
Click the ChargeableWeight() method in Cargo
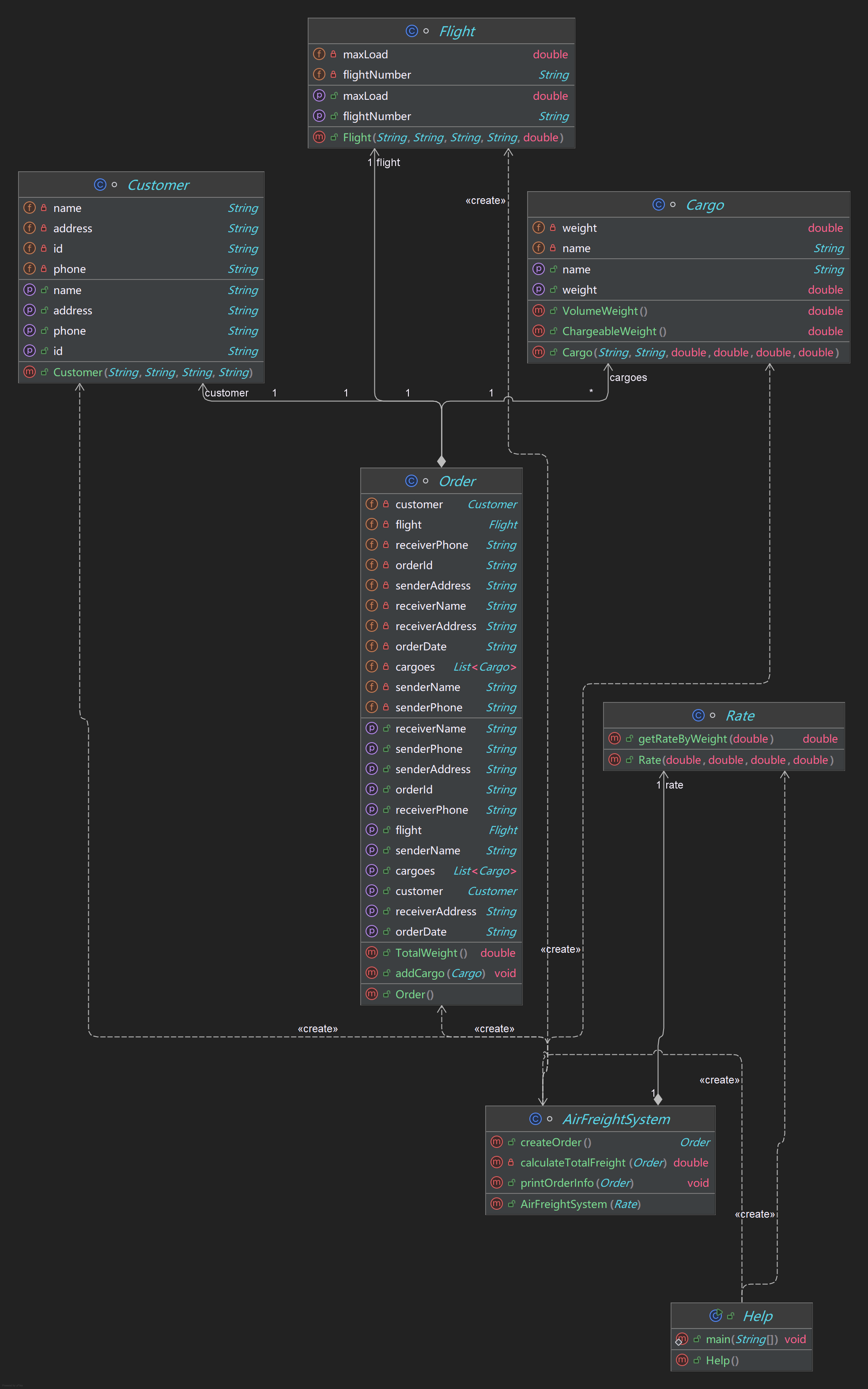point(614,331)
